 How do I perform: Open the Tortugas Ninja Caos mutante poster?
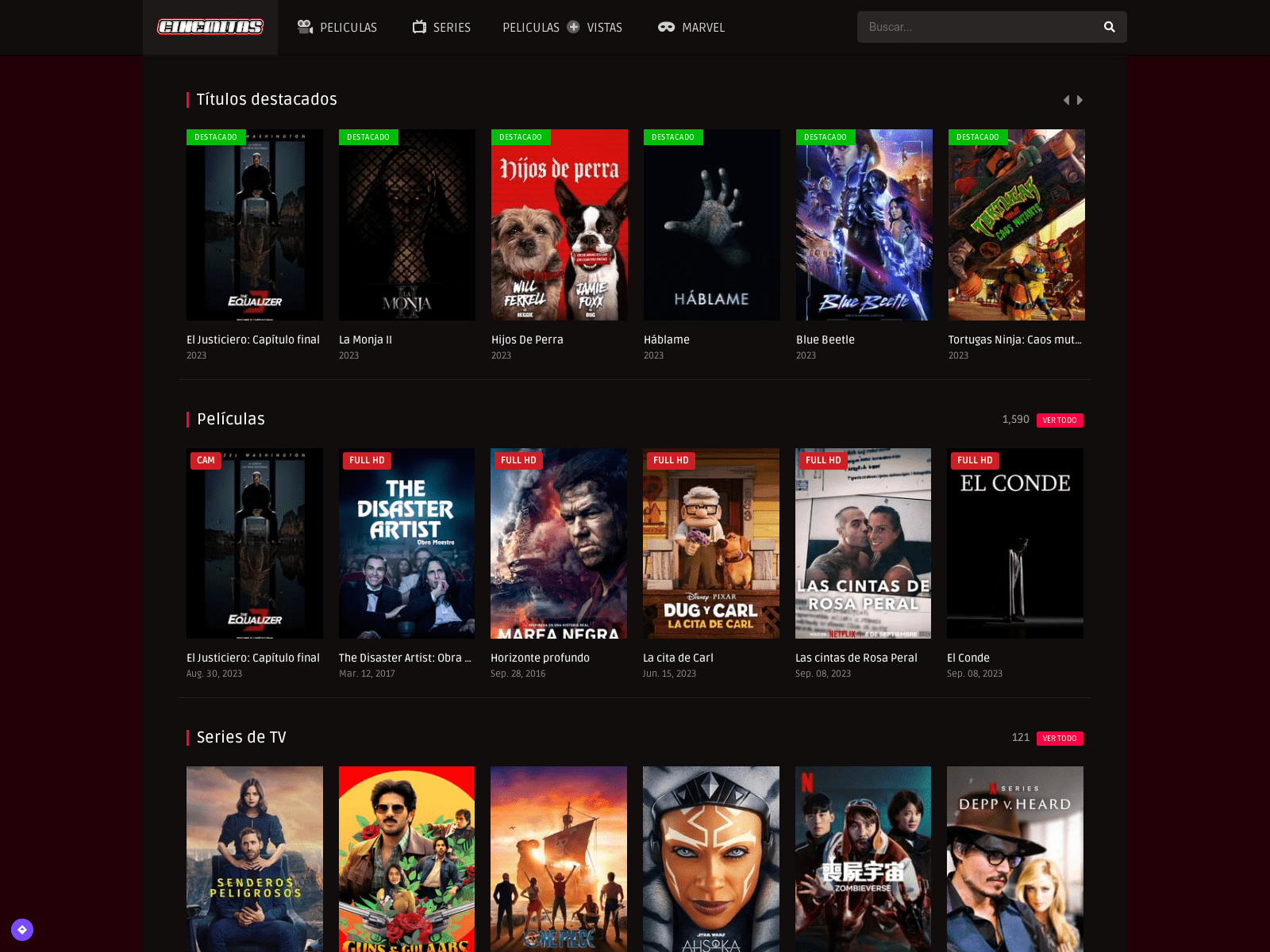[1017, 225]
